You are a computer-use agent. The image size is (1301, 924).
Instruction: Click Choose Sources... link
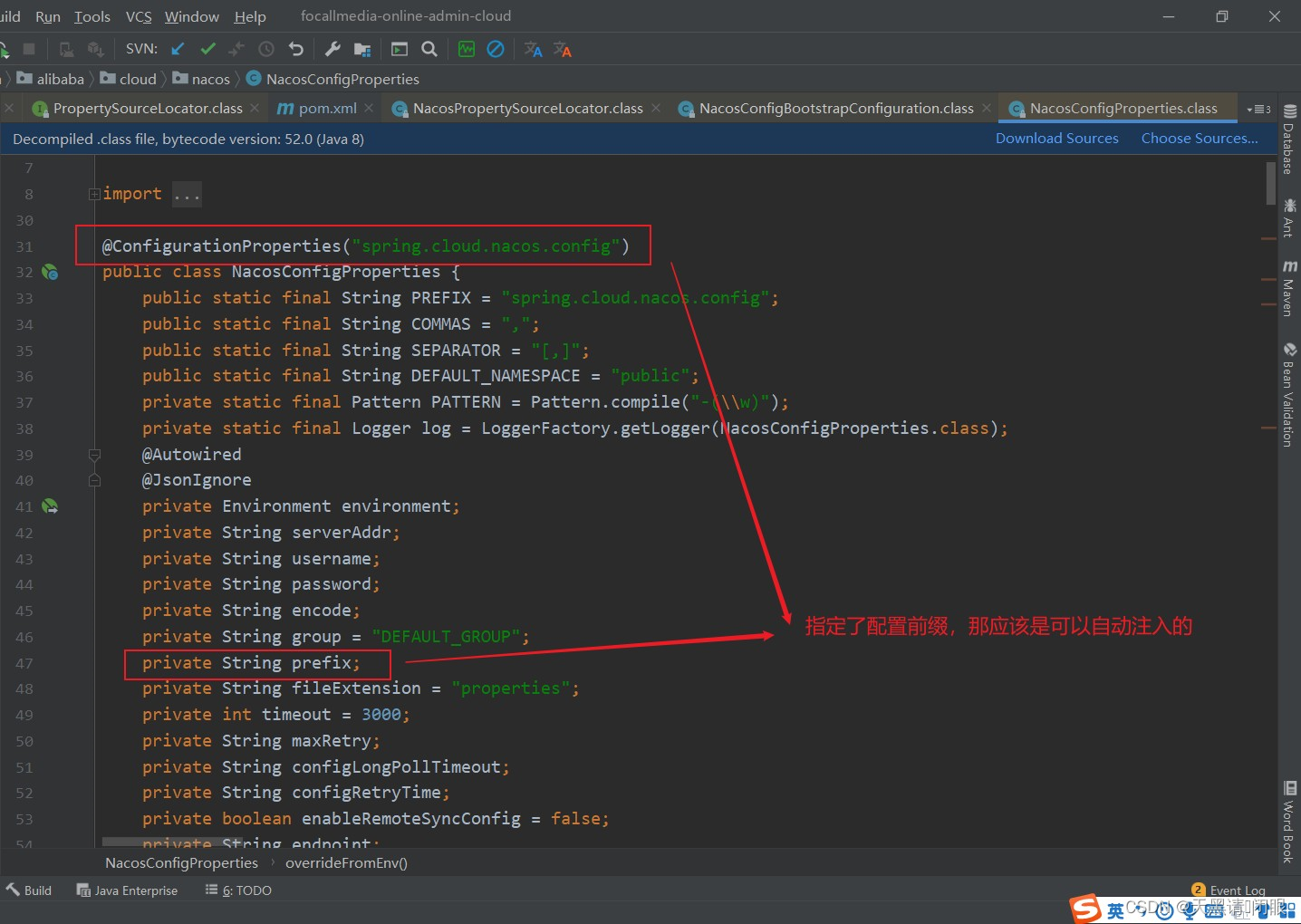tap(1200, 139)
